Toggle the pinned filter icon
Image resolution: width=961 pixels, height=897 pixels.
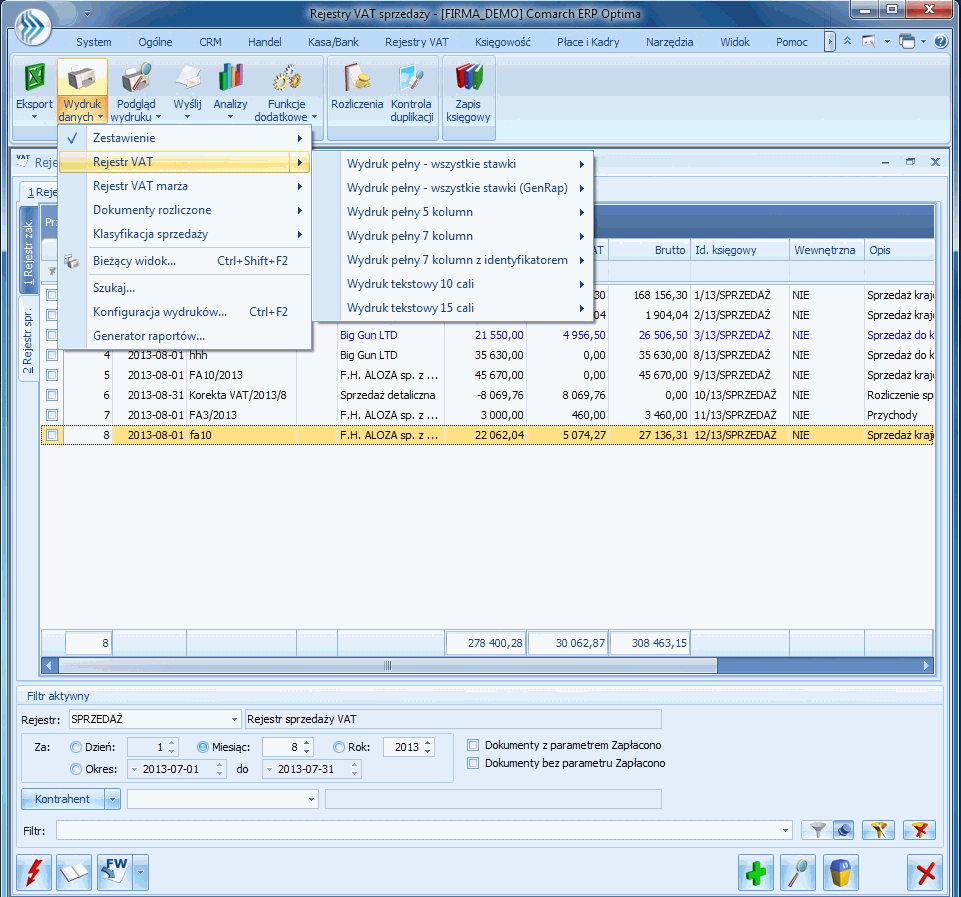(x=844, y=830)
